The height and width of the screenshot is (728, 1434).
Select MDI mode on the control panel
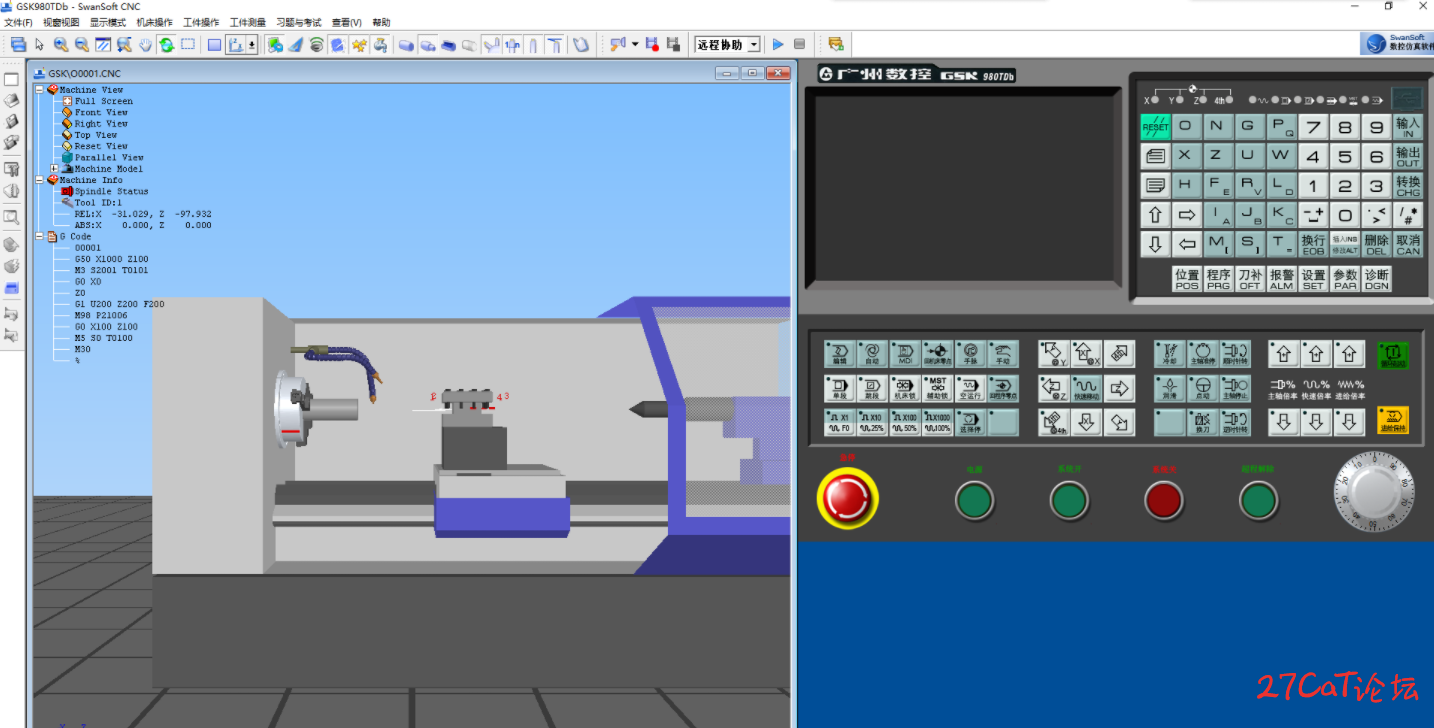pyautogui.click(x=905, y=354)
